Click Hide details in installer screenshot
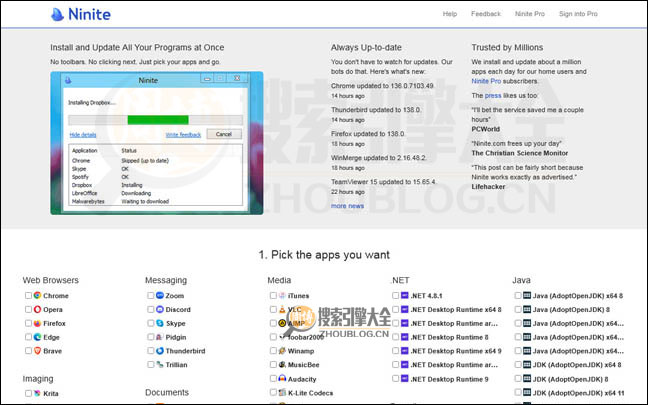The height and width of the screenshot is (405, 648). coord(83,135)
